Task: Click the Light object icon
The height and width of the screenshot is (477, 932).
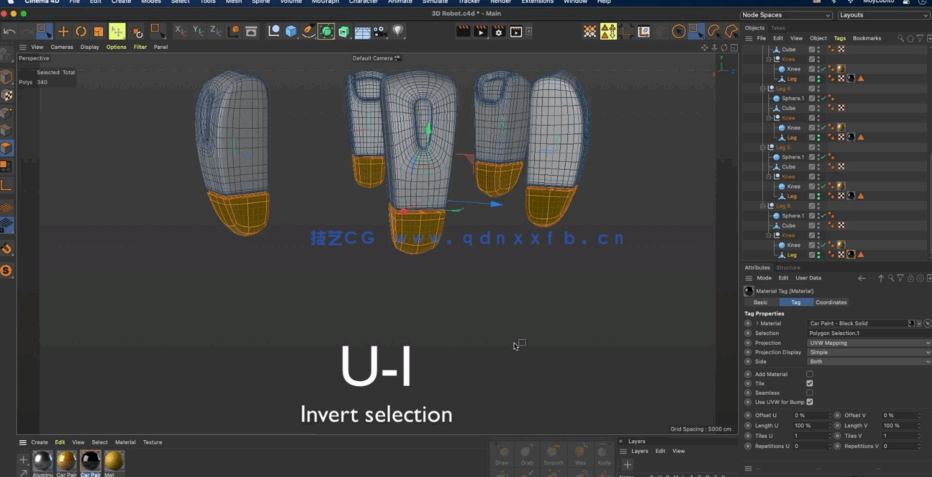Action: 398,32
